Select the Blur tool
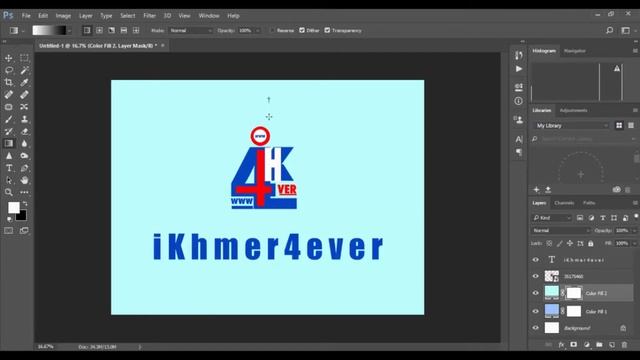 pyautogui.click(x=24, y=143)
